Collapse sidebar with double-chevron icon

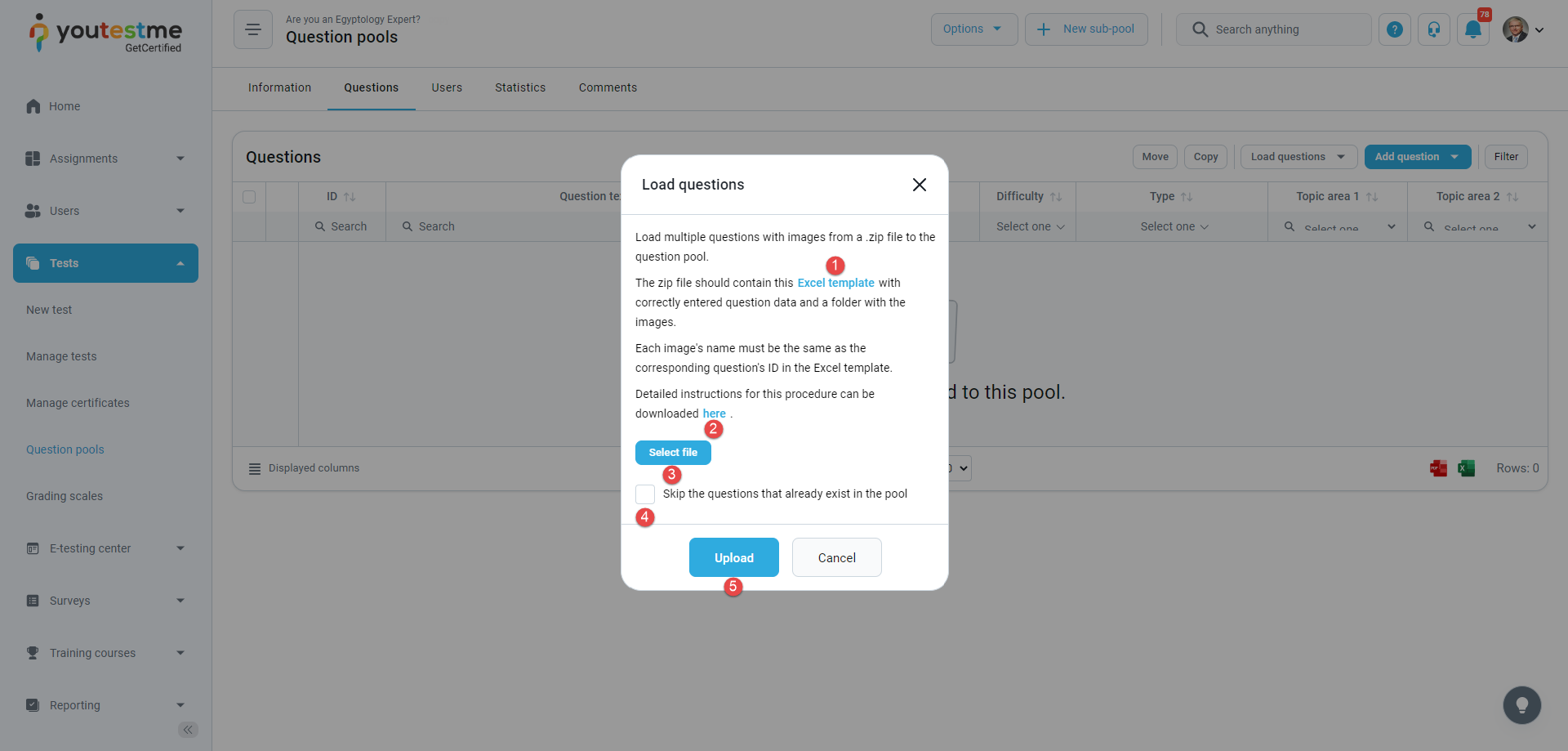188,730
